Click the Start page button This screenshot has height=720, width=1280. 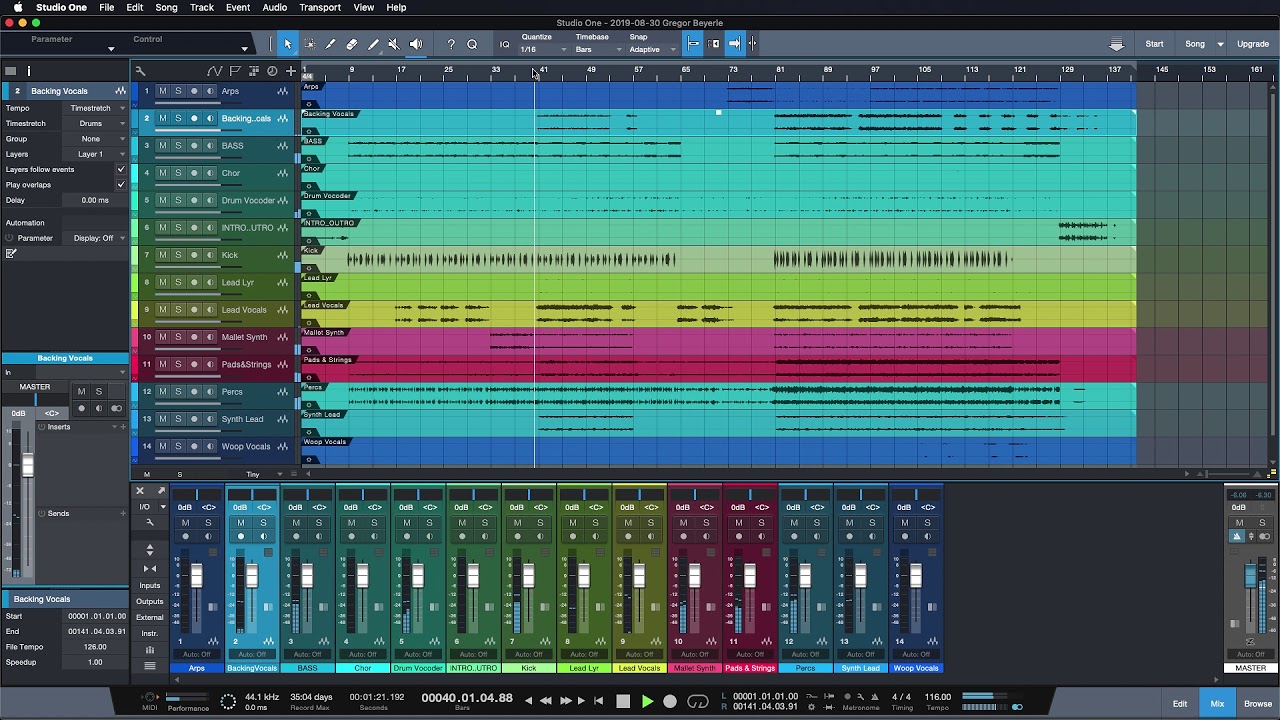pos(1154,44)
